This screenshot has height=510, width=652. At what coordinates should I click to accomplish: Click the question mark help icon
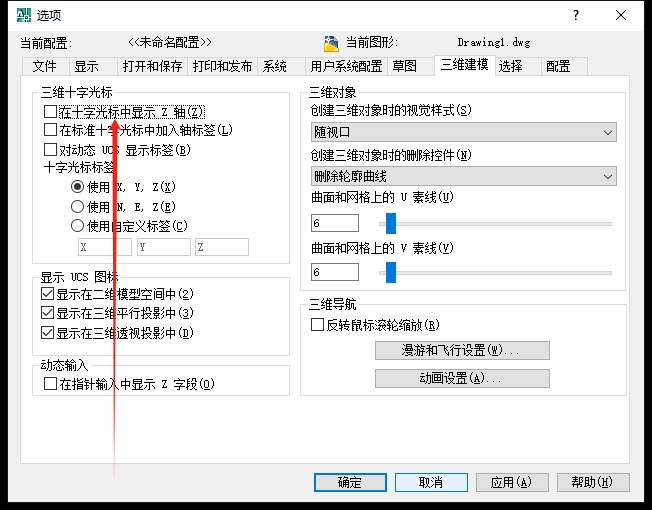[x=576, y=15]
